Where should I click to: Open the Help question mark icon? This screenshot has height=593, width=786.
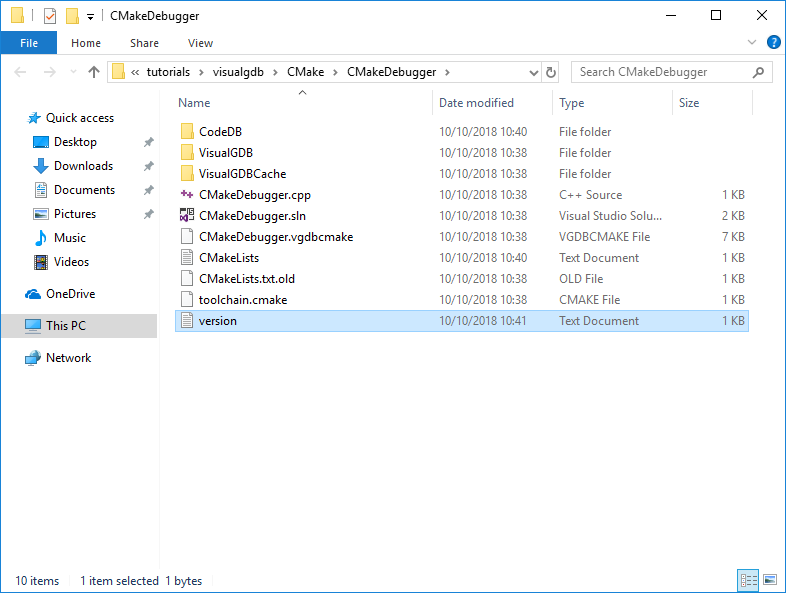pos(773,43)
